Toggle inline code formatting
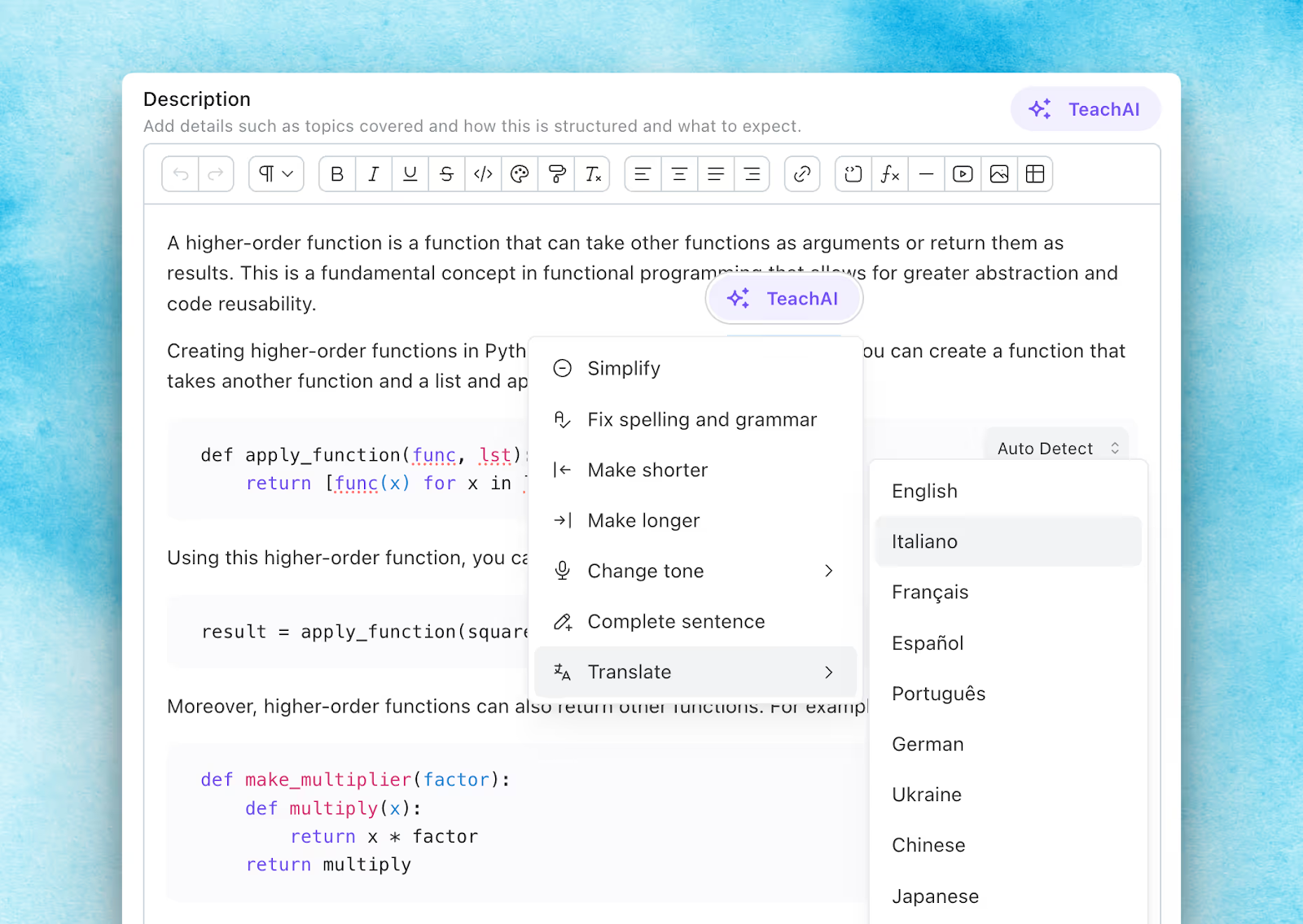Viewport: 1303px width, 924px height. click(483, 174)
